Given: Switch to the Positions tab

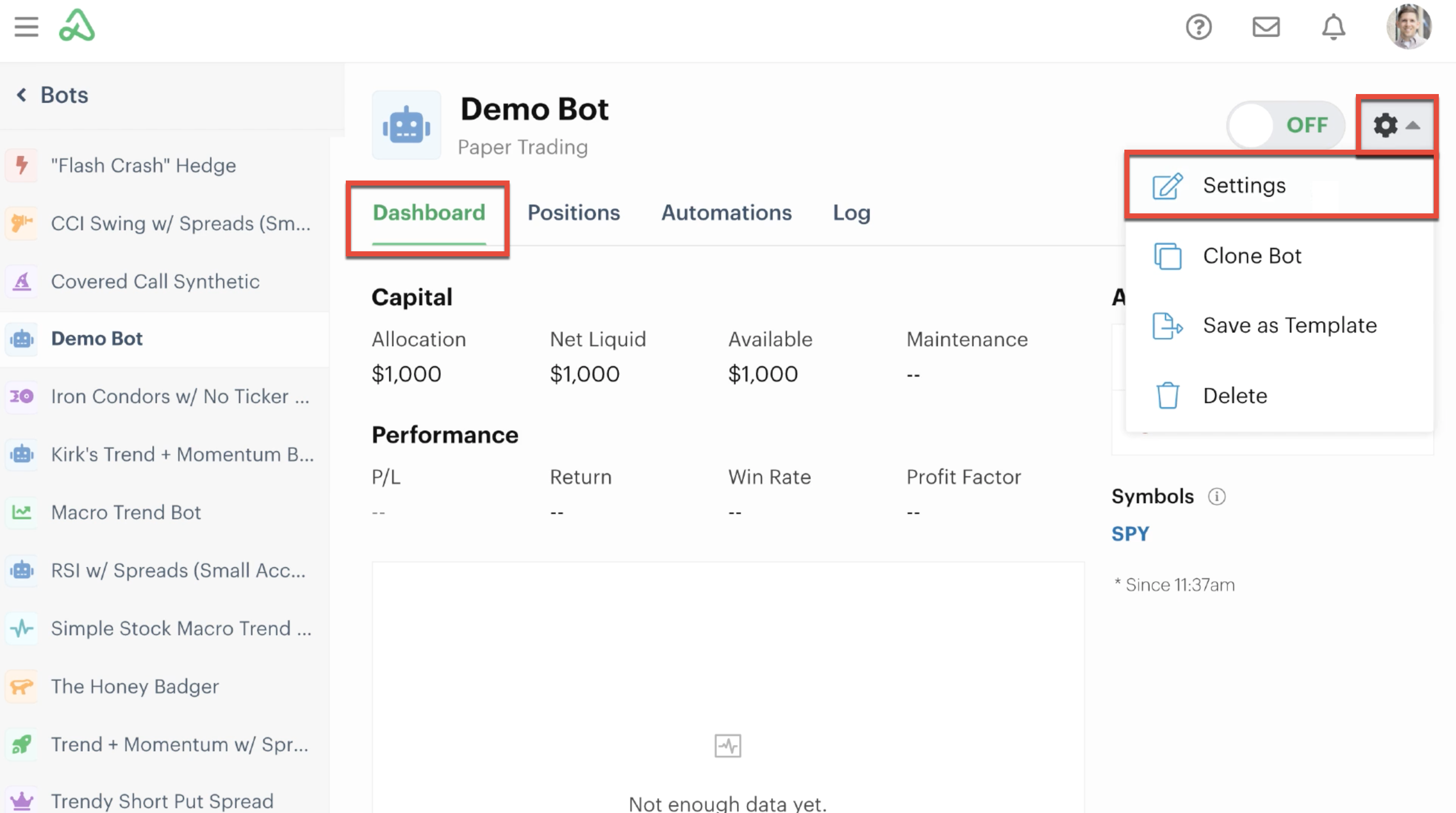Looking at the screenshot, I should pos(574,213).
